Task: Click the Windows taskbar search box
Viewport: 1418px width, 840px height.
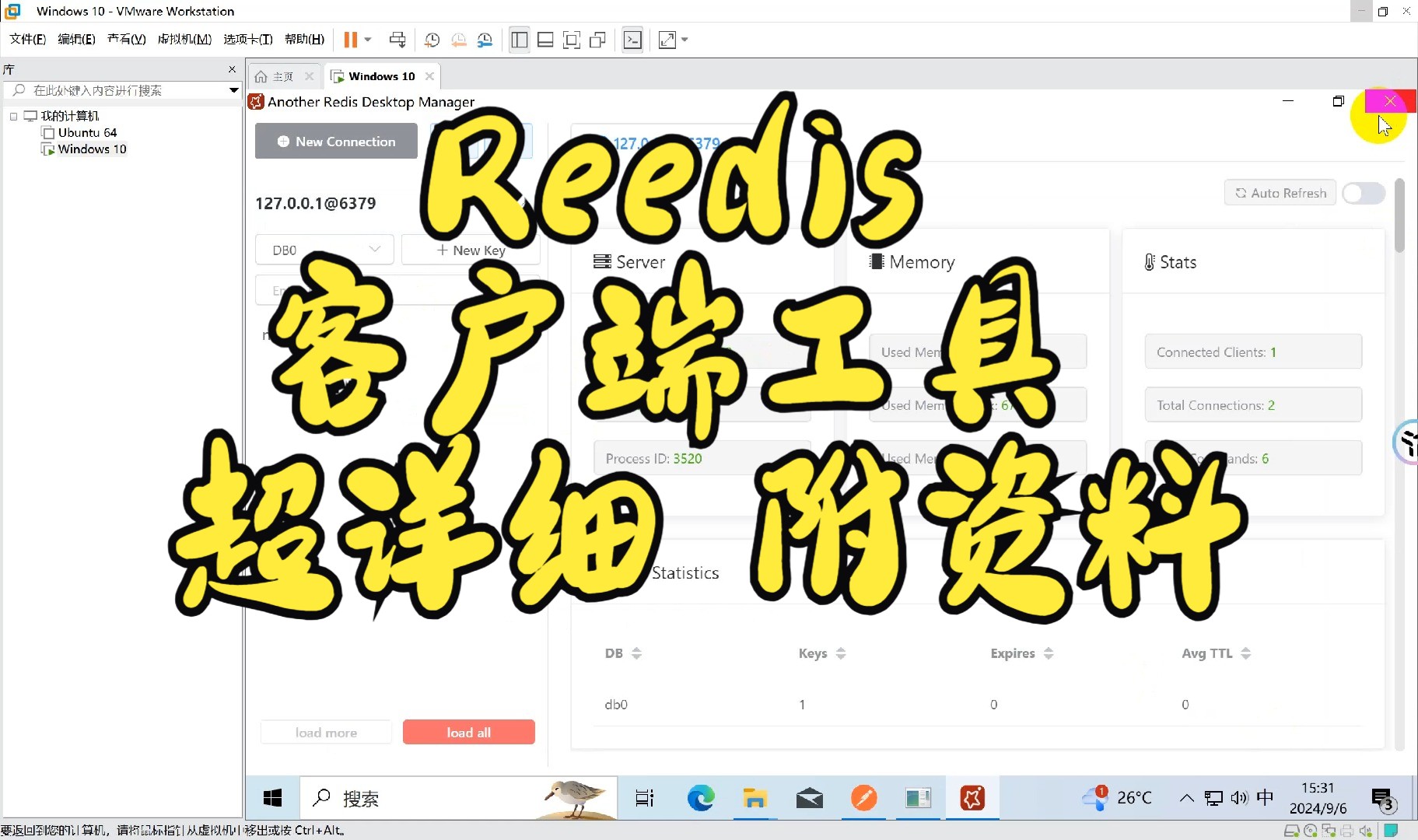Action: point(459,798)
